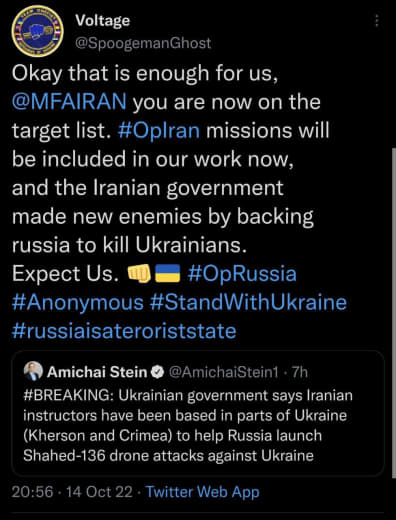
Task: Open the @SpoogemanGhost handle
Action: [143, 43]
